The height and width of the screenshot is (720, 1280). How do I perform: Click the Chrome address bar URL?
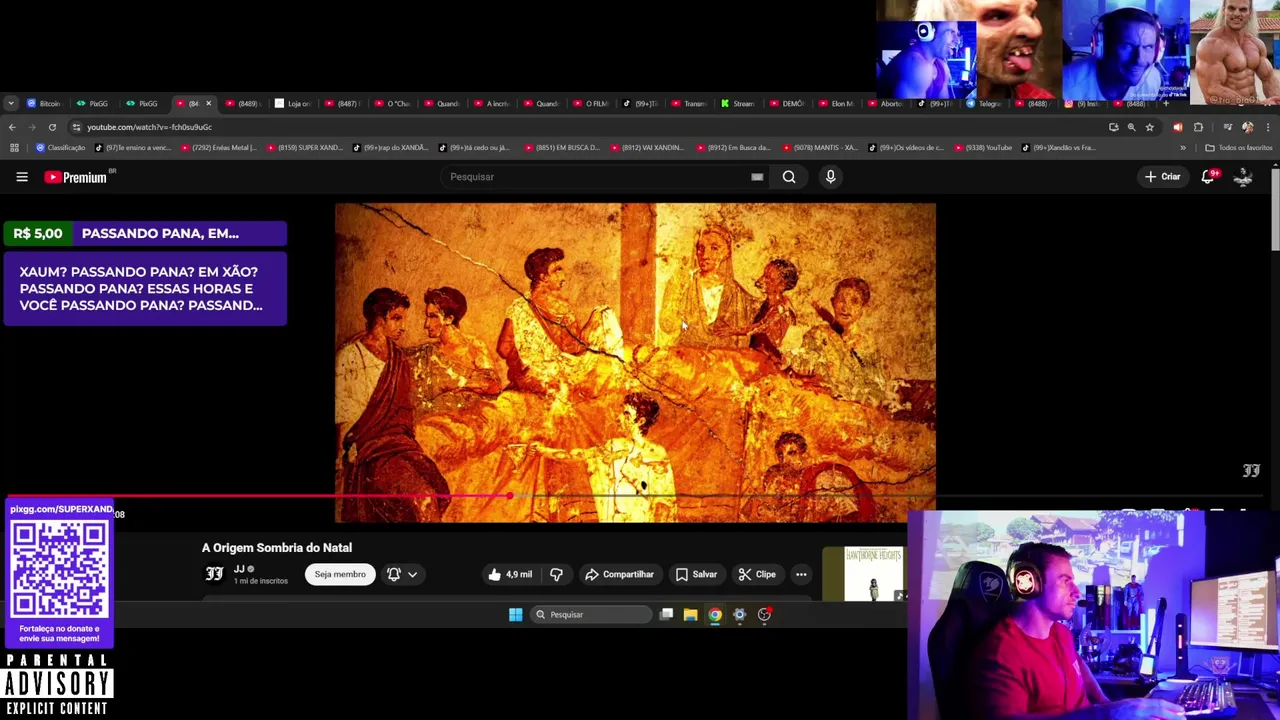(149, 127)
